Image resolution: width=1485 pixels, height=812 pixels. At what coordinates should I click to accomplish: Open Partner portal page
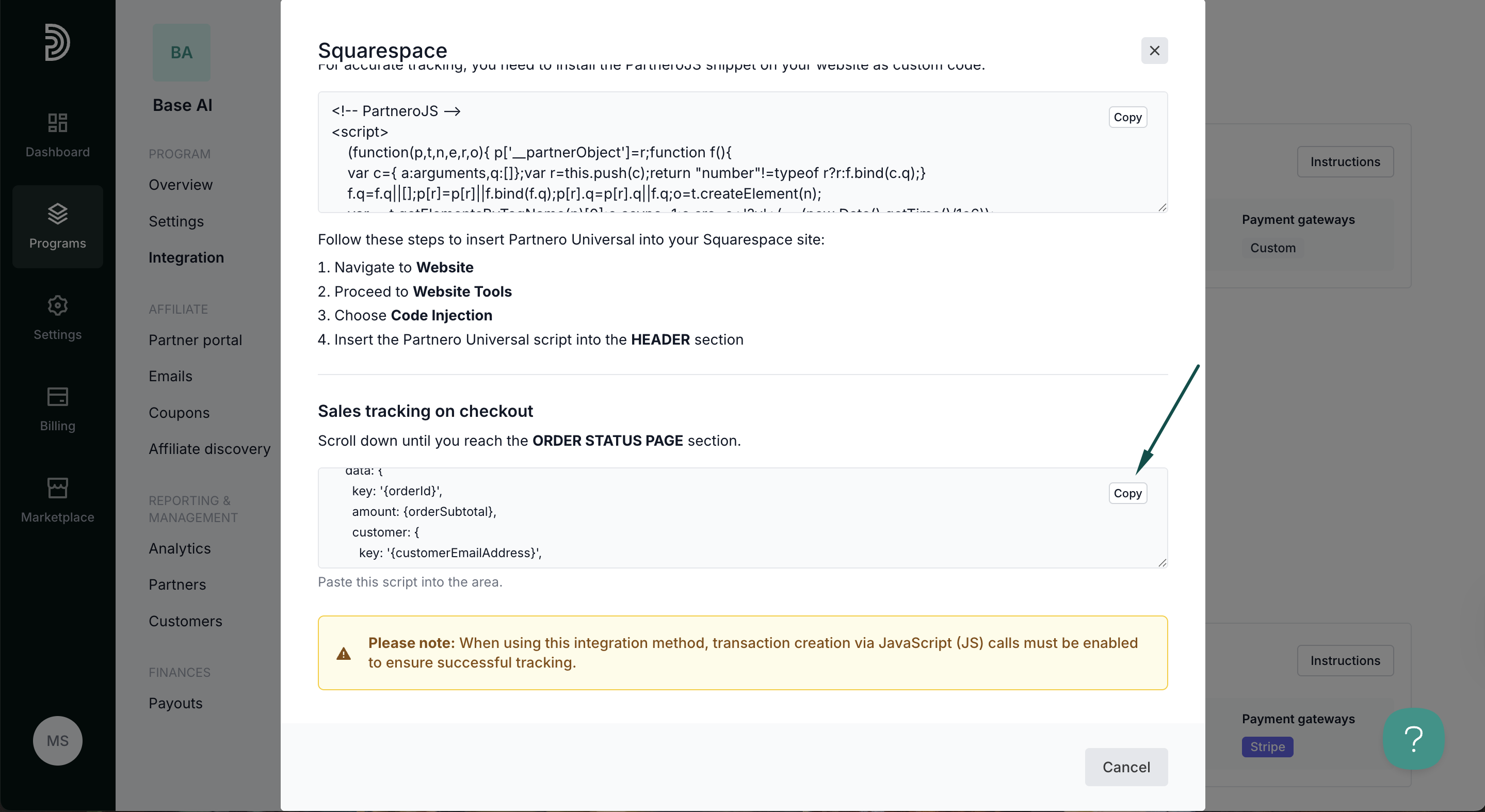coord(196,340)
